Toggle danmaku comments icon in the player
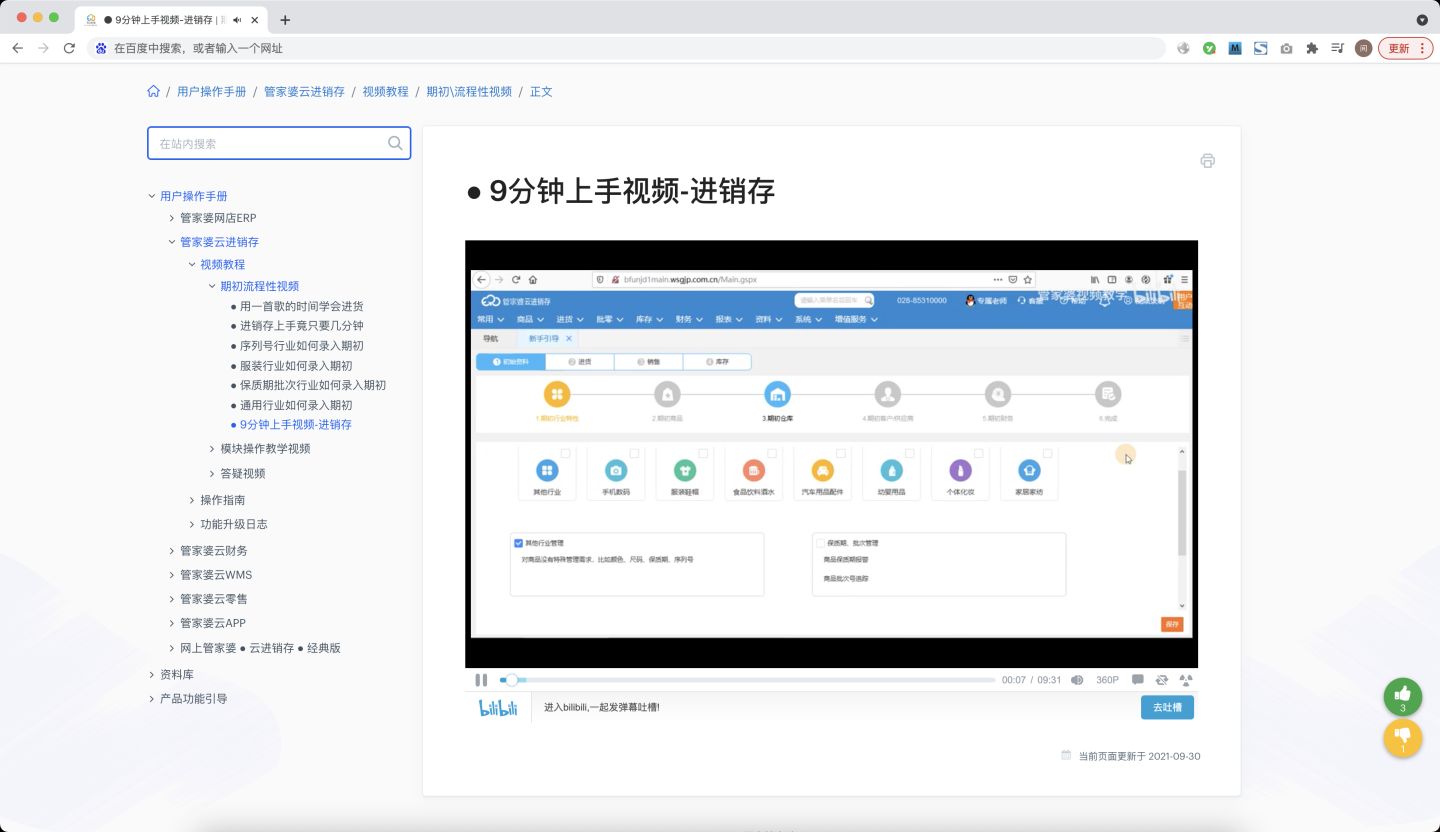The width and height of the screenshot is (1440, 832). click(x=1138, y=680)
